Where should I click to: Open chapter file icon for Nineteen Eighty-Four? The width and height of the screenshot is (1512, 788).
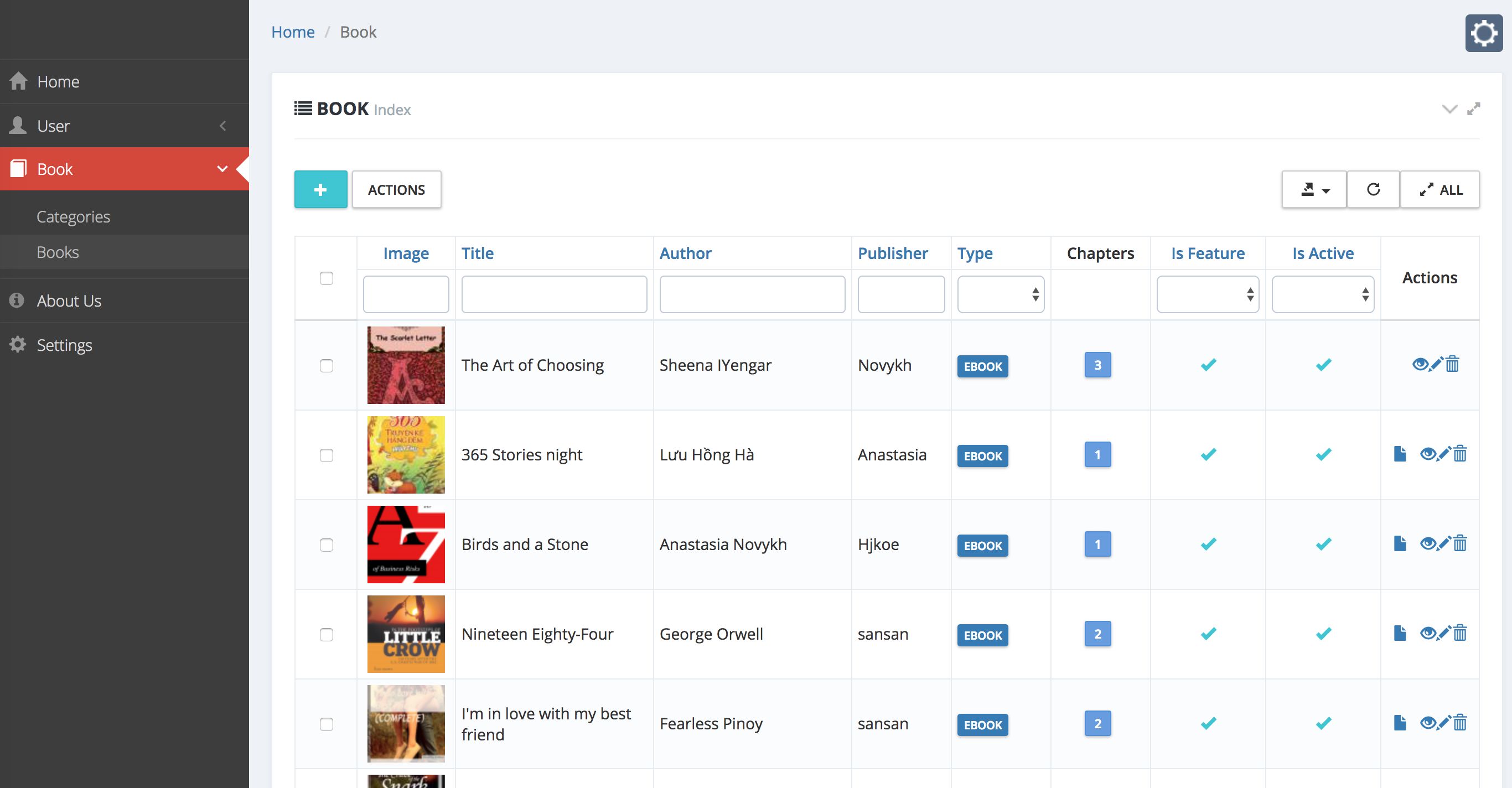1400,634
